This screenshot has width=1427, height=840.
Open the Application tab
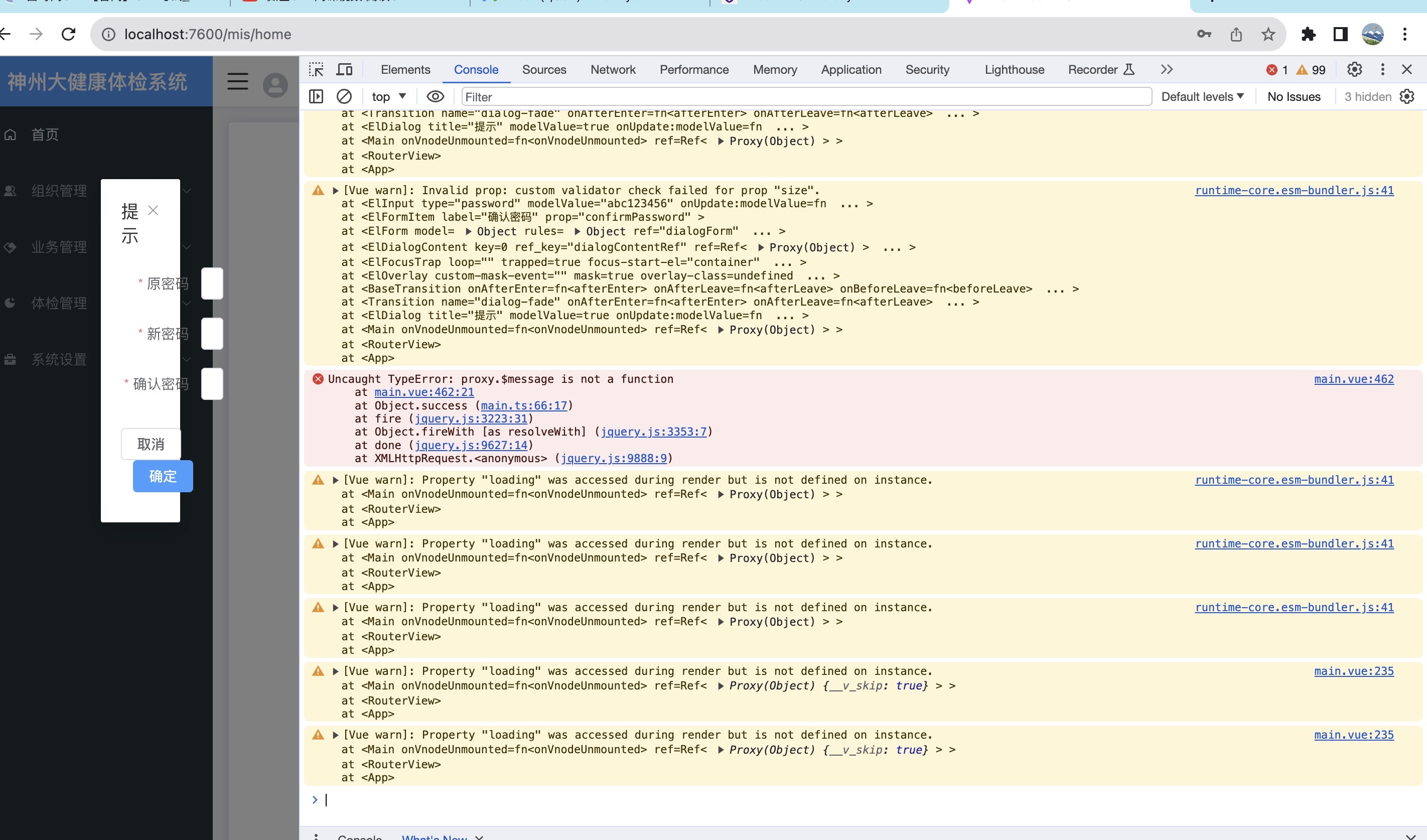tap(851, 70)
